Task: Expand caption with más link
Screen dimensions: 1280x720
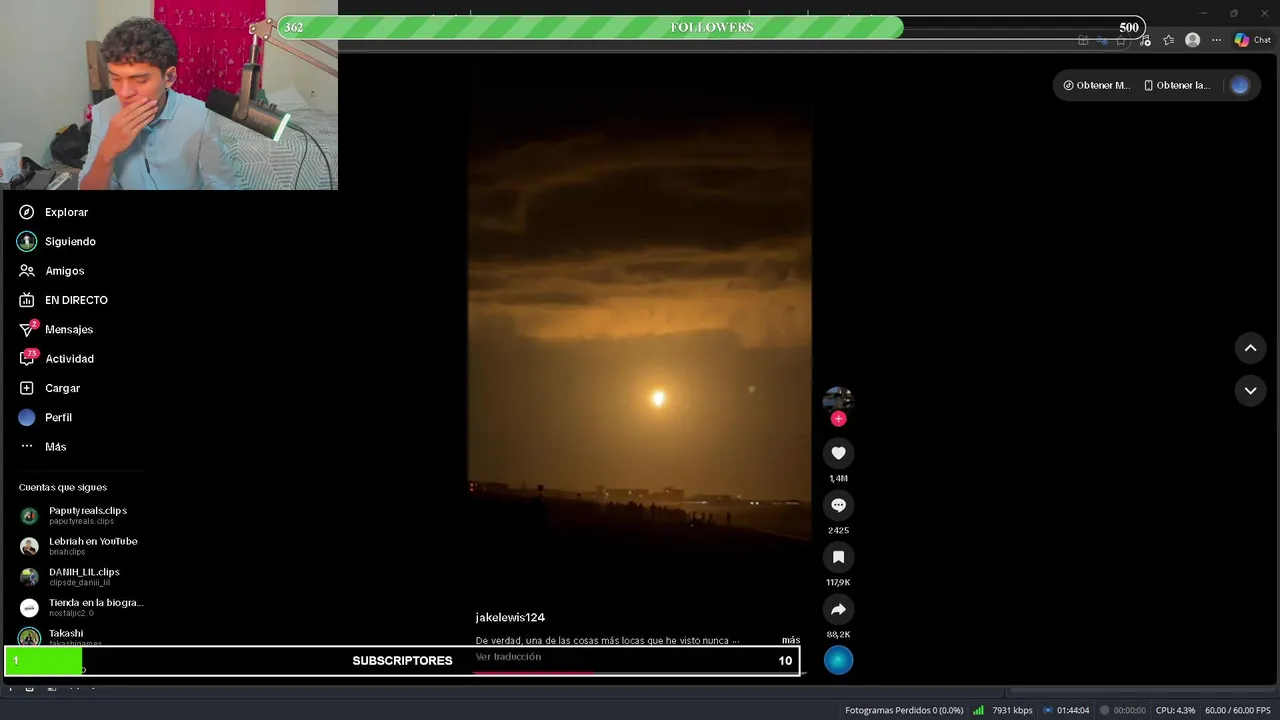Action: pyautogui.click(x=791, y=640)
